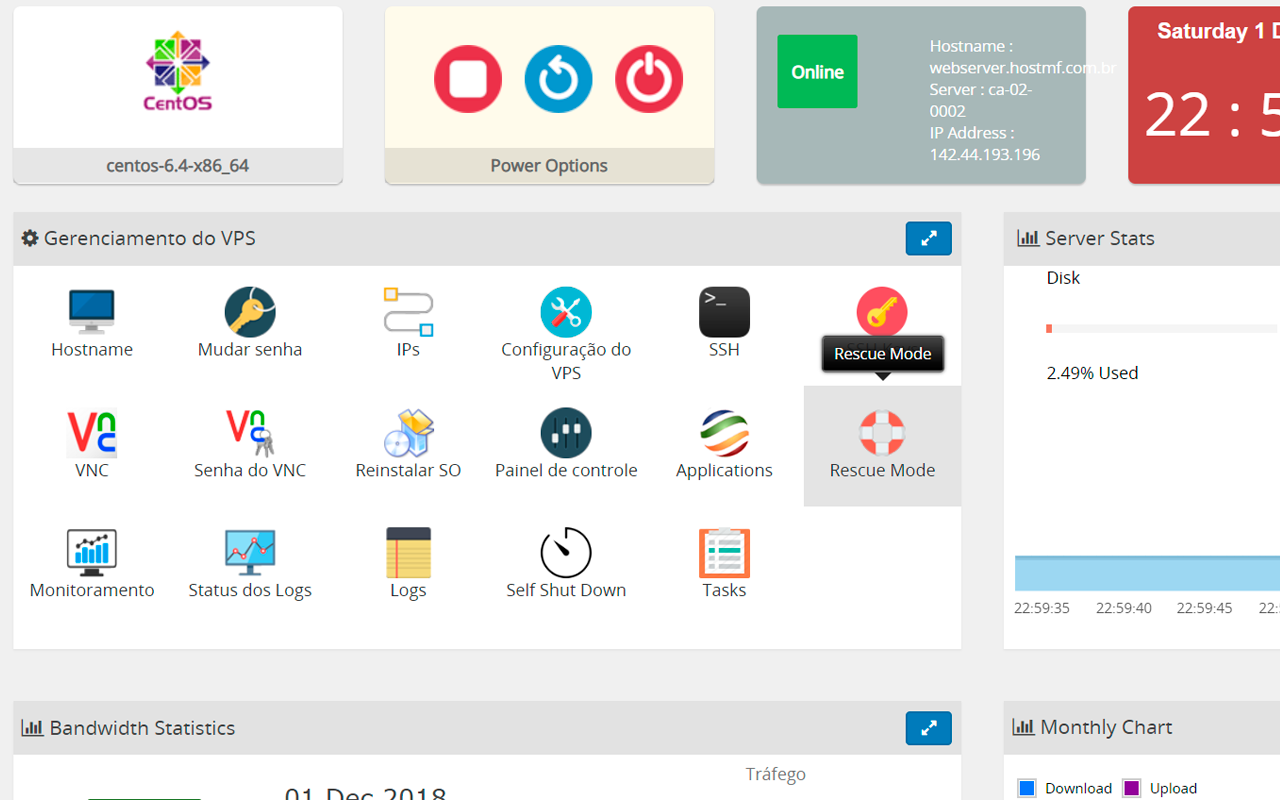1280x800 pixels.
Task: Click the blue restart power button
Action: [x=558, y=79]
